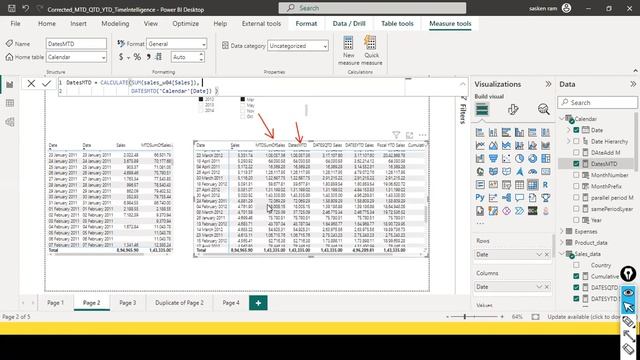Open more options ellipsis on the matrix visual
The width and height of the screenshot is (640, 360).
coord(422,135)
